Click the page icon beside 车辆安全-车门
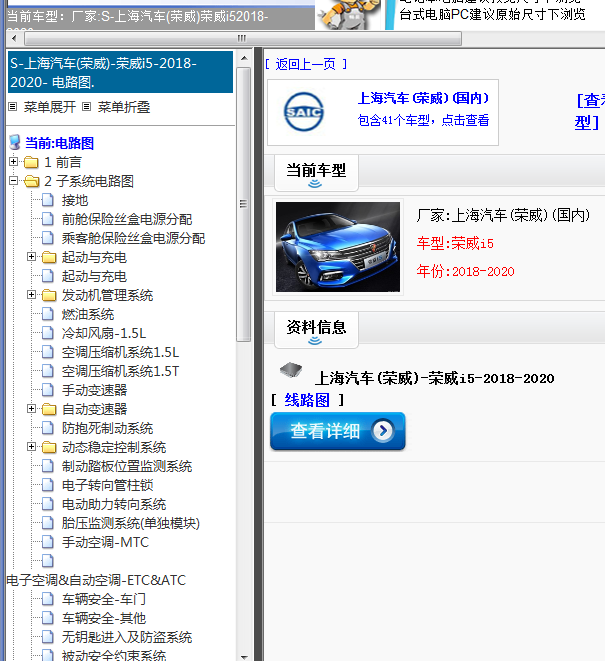This screenshot has height=661, width=605. coord(48,599)
